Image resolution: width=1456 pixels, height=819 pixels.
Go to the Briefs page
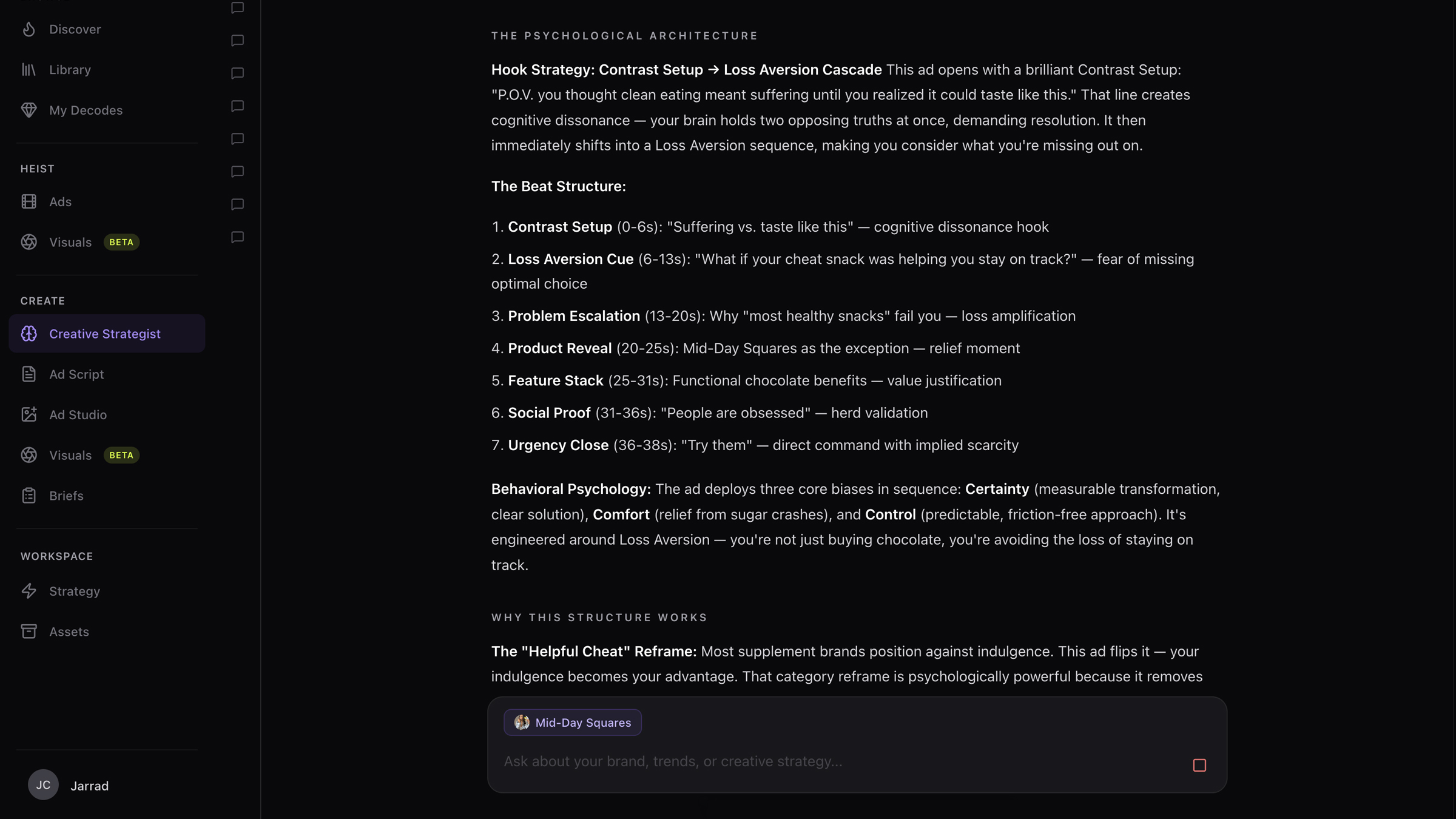[x=66, y=496]
